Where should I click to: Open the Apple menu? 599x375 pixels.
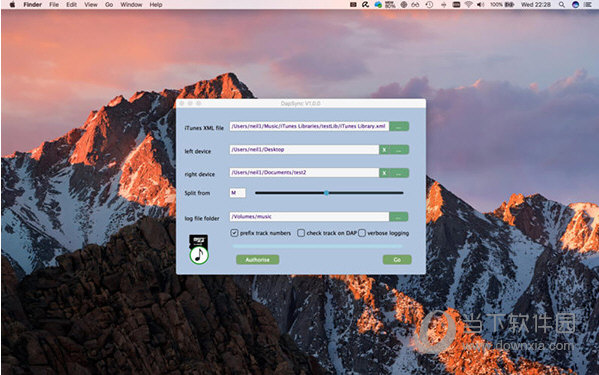(x=12, y=5)
